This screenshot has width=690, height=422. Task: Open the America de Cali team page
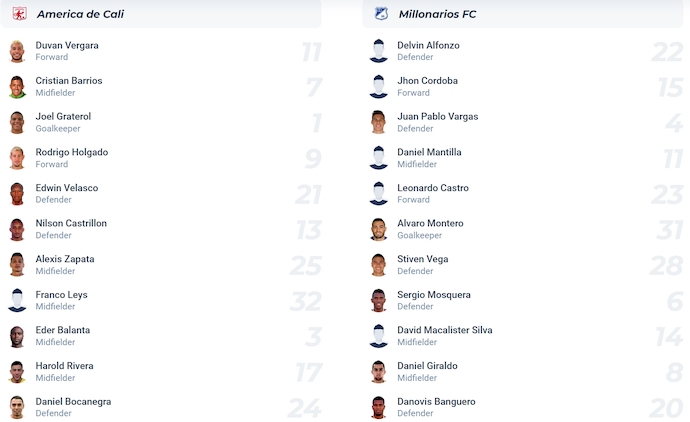(80, 14)
